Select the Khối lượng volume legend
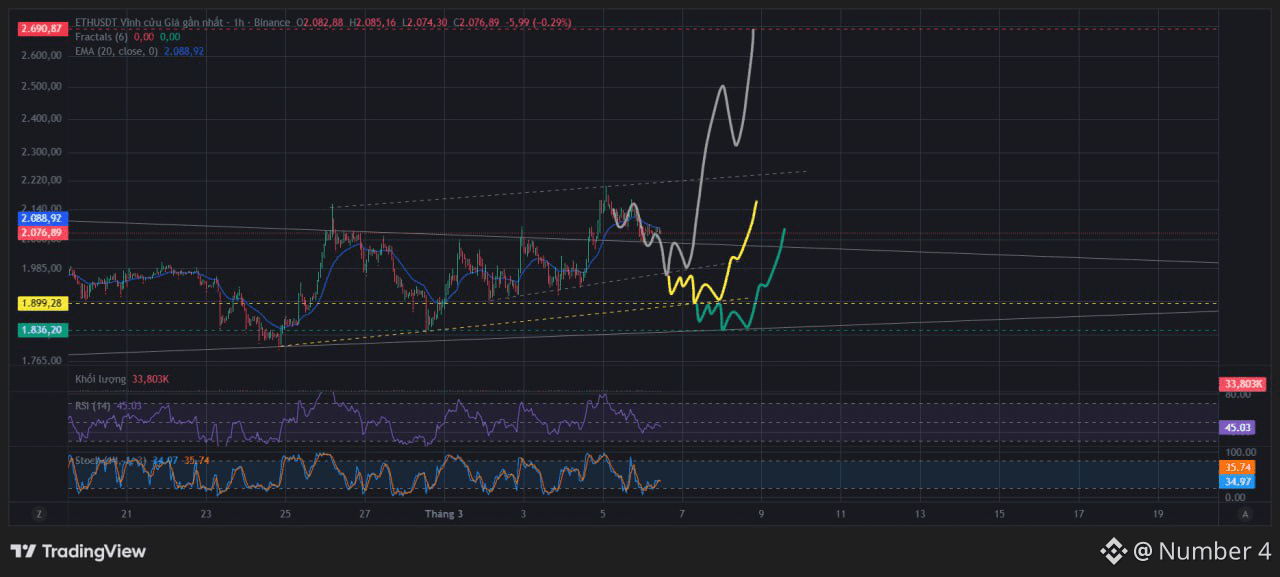 [x=100, y=379]
